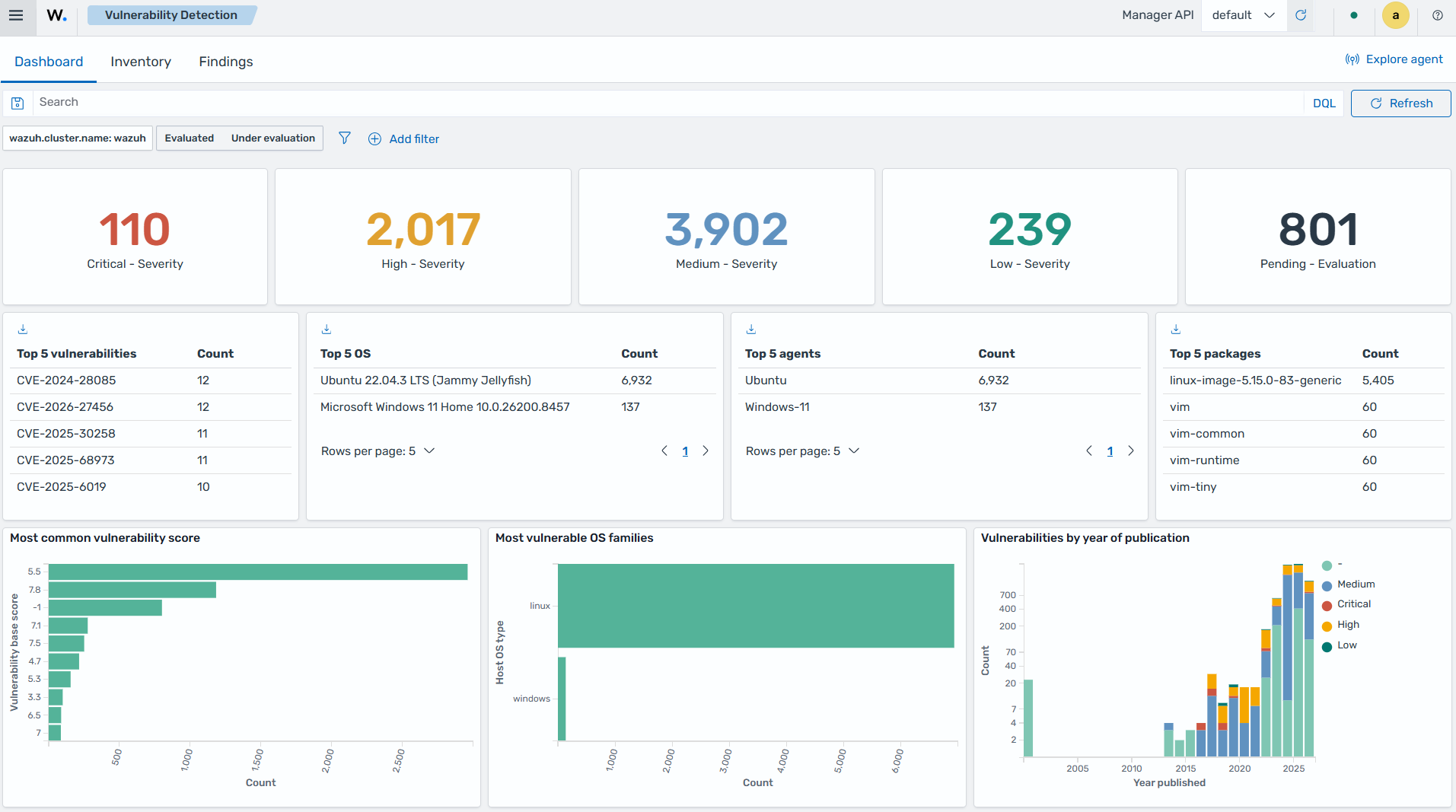The height and width of the screenshot is (812, 1456).
Task: Click the vim-common package row
Action: pyautogui.click(x=1303, y=434)
